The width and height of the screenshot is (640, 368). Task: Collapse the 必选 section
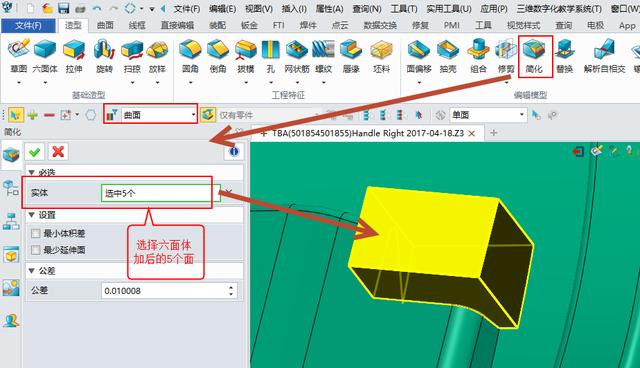coord(31,173)
